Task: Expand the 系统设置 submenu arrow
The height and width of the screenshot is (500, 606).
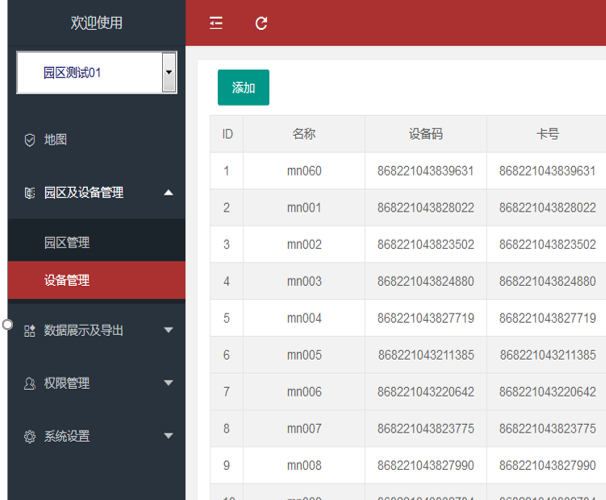Action: (168, 437)
